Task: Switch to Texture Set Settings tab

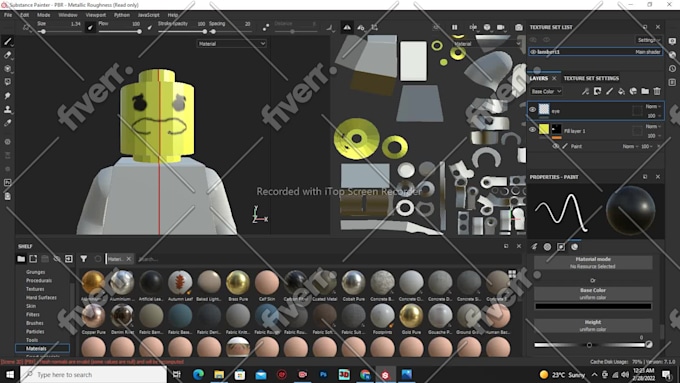Action: point(591,79)
